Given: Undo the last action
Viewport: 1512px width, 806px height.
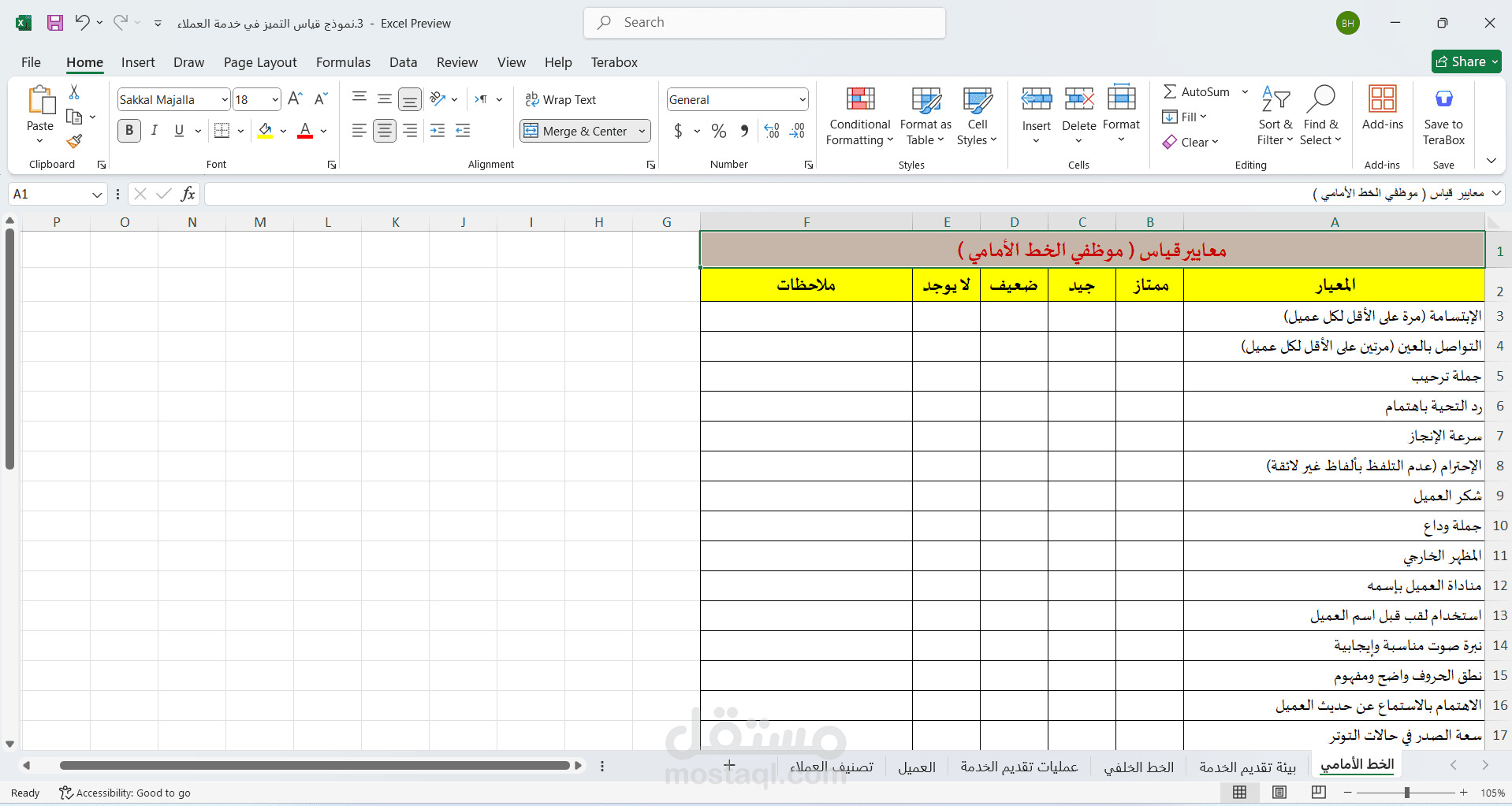Looking at the screenshot, I should tap(82, 22).
